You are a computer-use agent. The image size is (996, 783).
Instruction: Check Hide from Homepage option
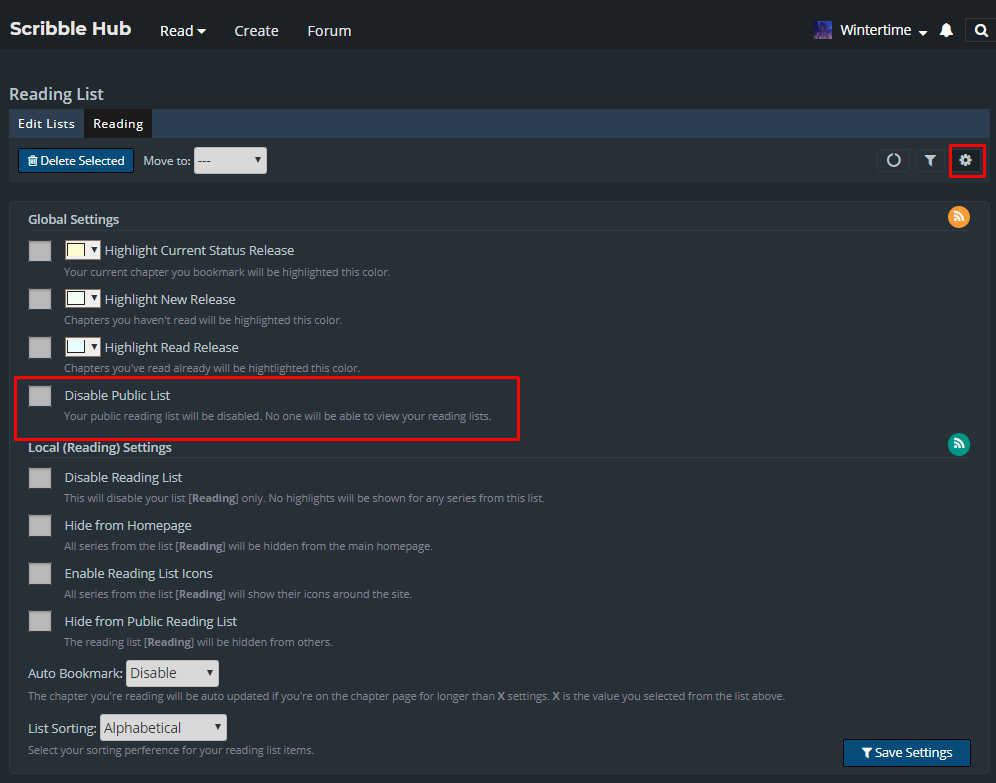point(40,526)
